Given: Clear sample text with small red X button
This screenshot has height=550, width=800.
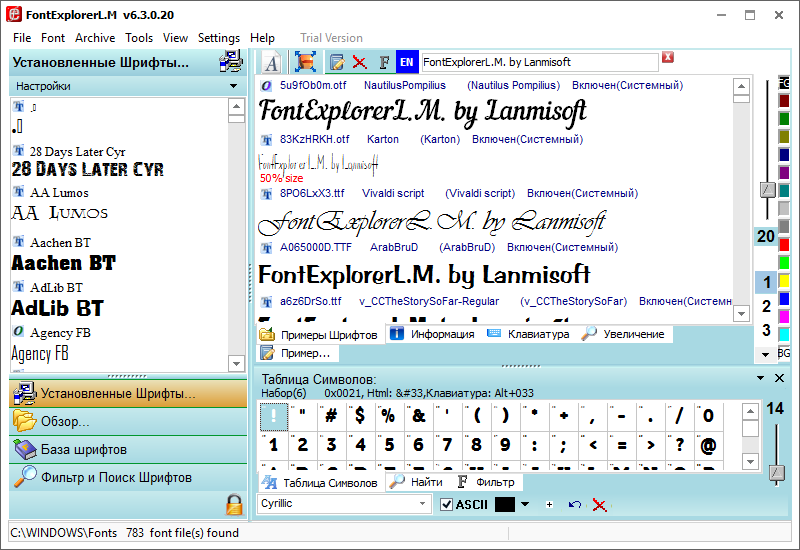Looking at the screenshot, I should pos(668,57).
